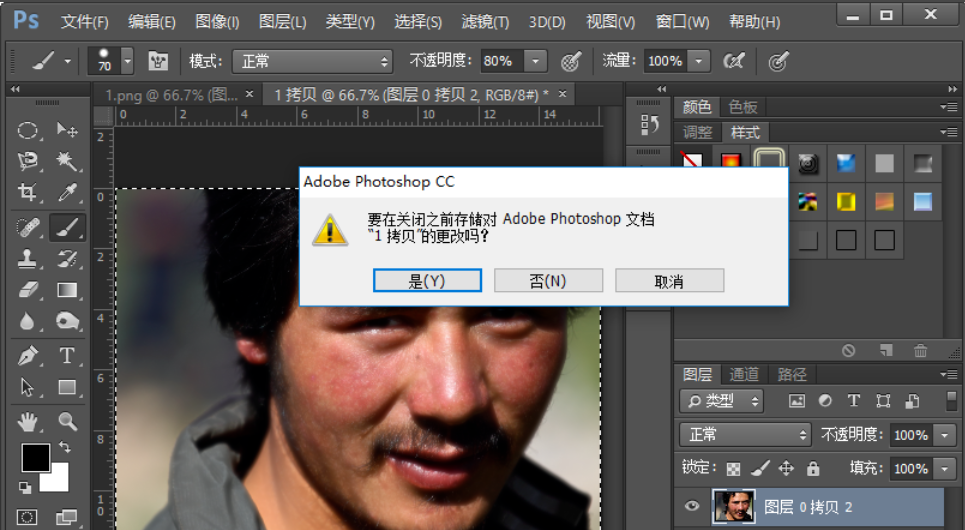This screenshot has width=965, height=530.
Task: Switch to the 色板 tab
Action: tap(743, 107)
